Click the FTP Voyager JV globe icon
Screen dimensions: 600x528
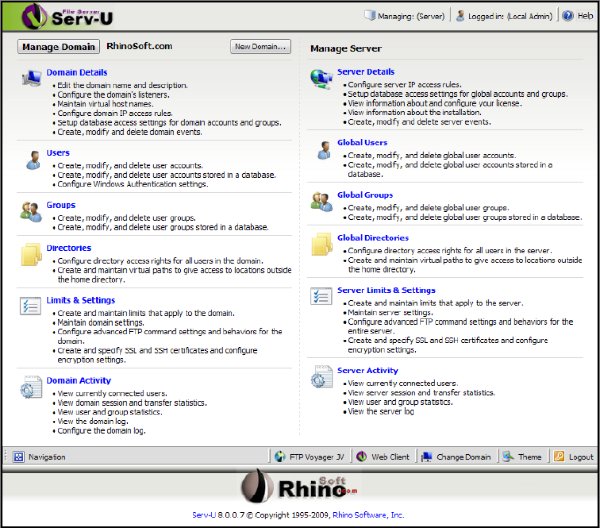280,456
